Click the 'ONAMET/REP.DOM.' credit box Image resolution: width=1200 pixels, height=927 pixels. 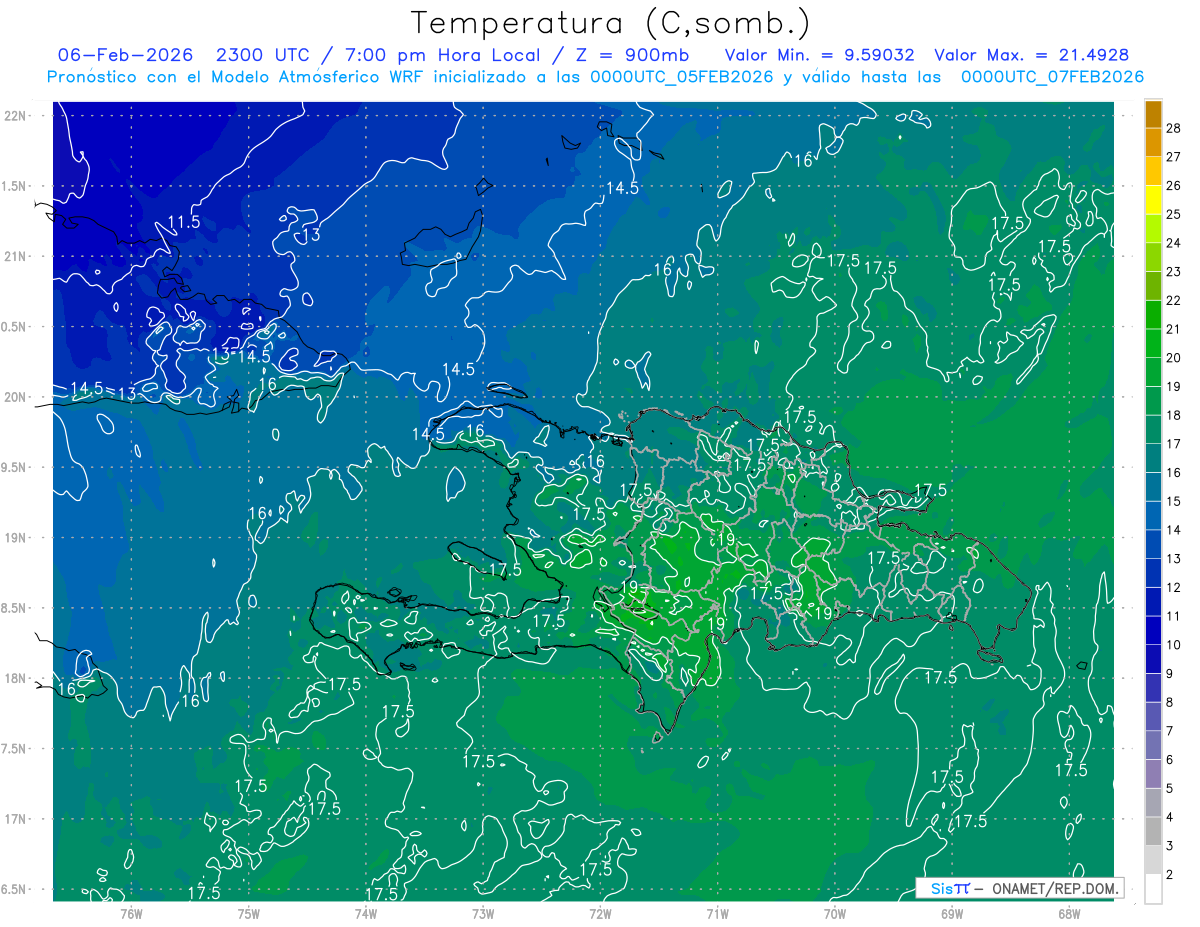coord(1018,888)
